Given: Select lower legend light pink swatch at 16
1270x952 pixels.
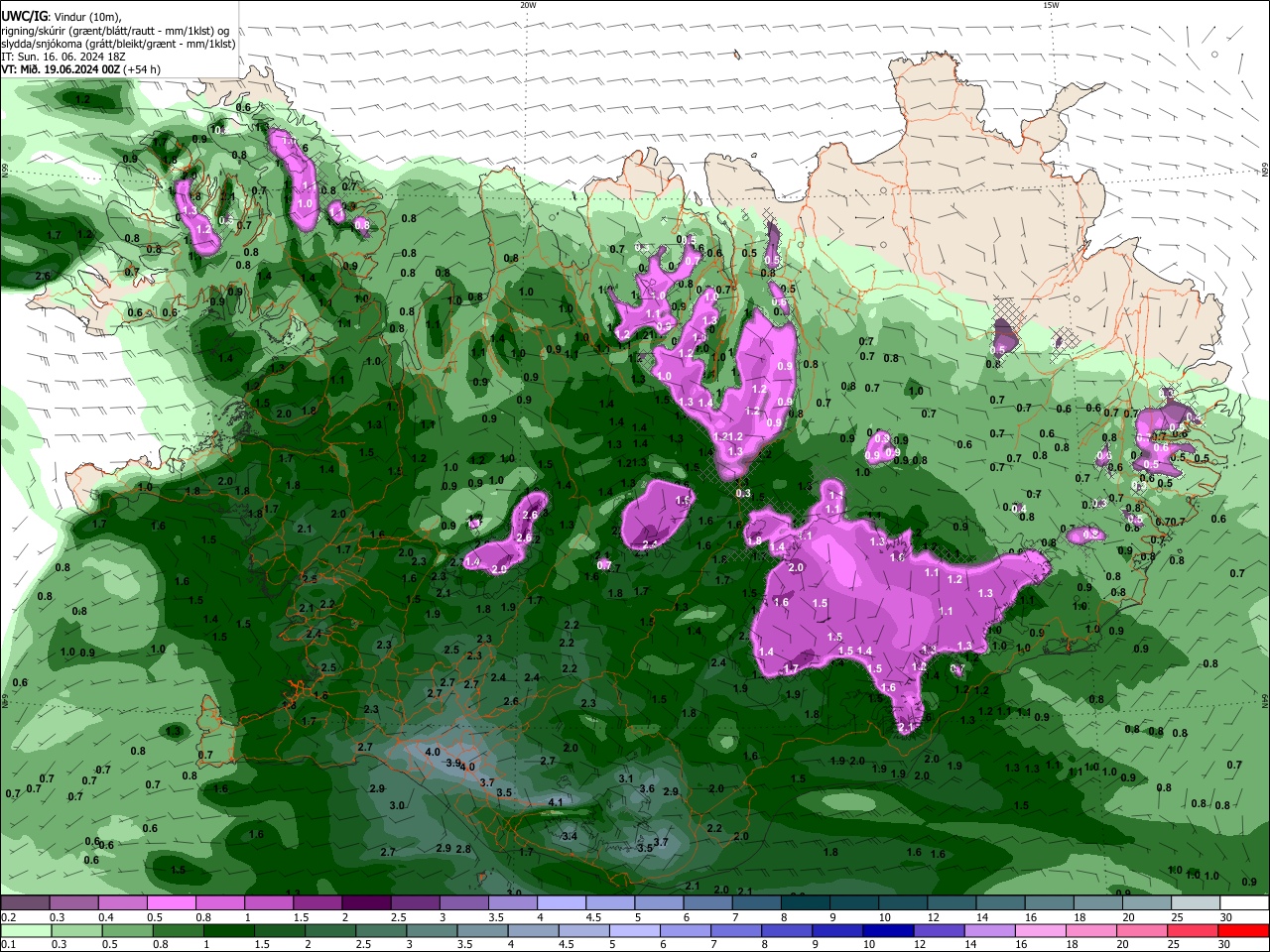Looking at the screenshot, I should tap(1042, 931).
